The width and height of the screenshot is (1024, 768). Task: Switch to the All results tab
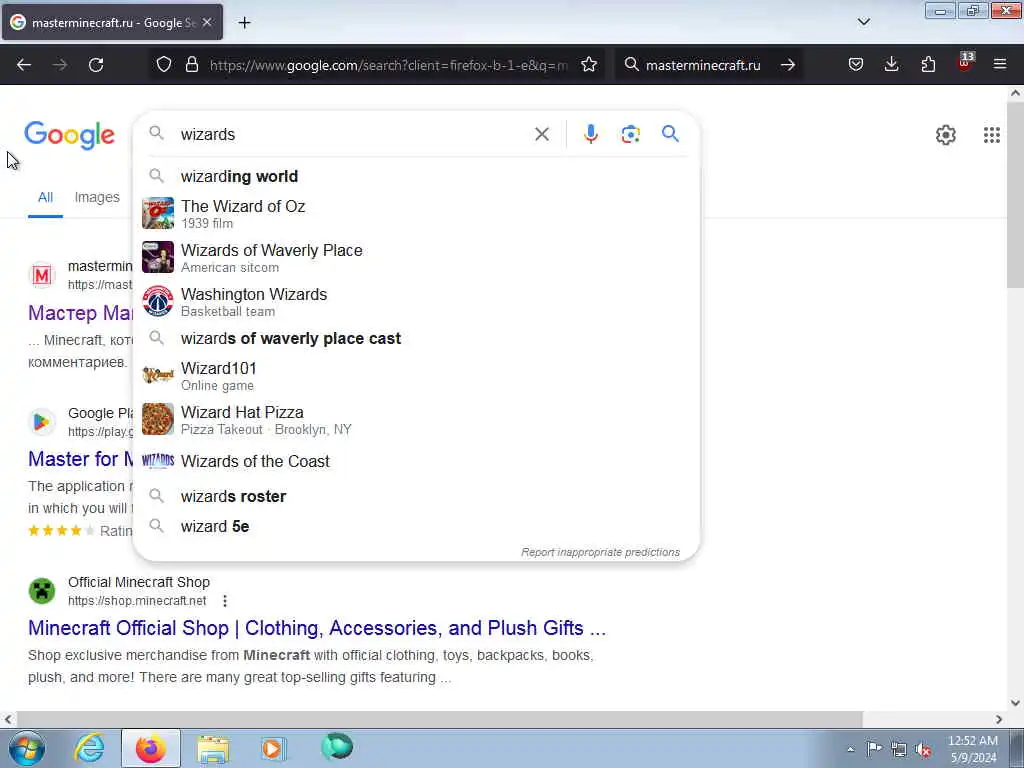pyautogui.click(x=45, y=197)
